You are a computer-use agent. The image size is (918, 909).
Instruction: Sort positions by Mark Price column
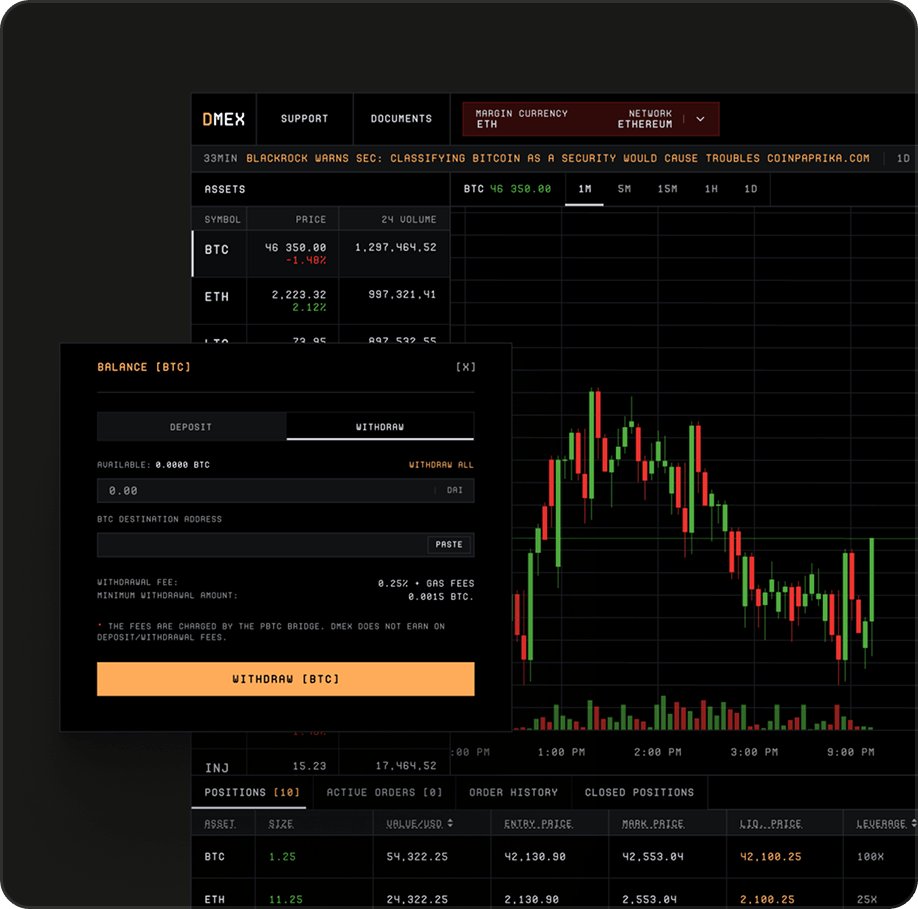pos(653,824)
